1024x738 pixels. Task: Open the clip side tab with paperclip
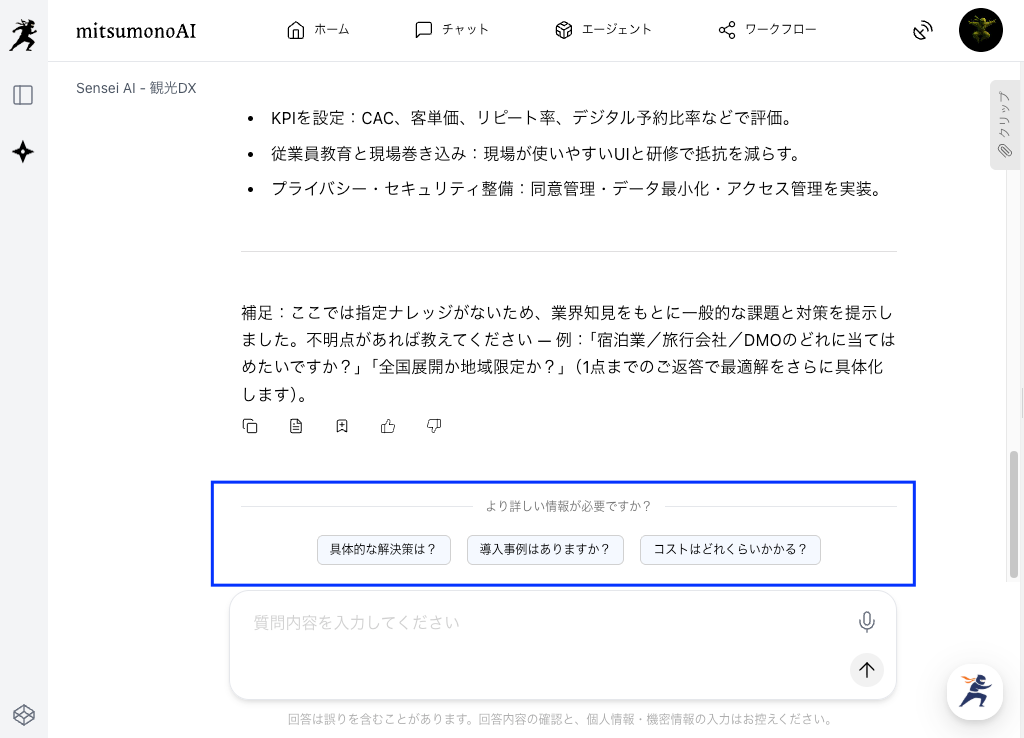1005,125
